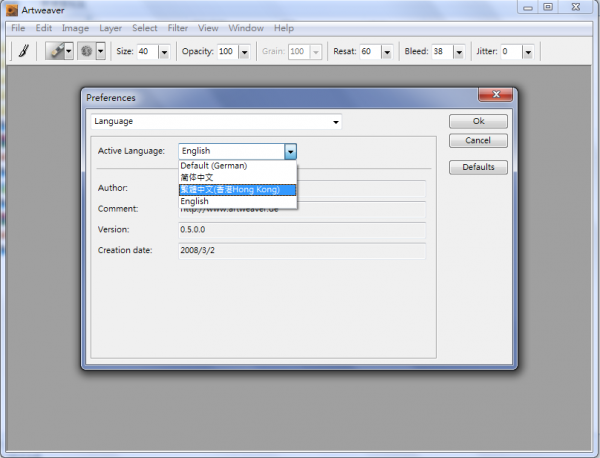Choose the 简体中文 language option
Screen dimensions: 600x458
click(238, 178)
